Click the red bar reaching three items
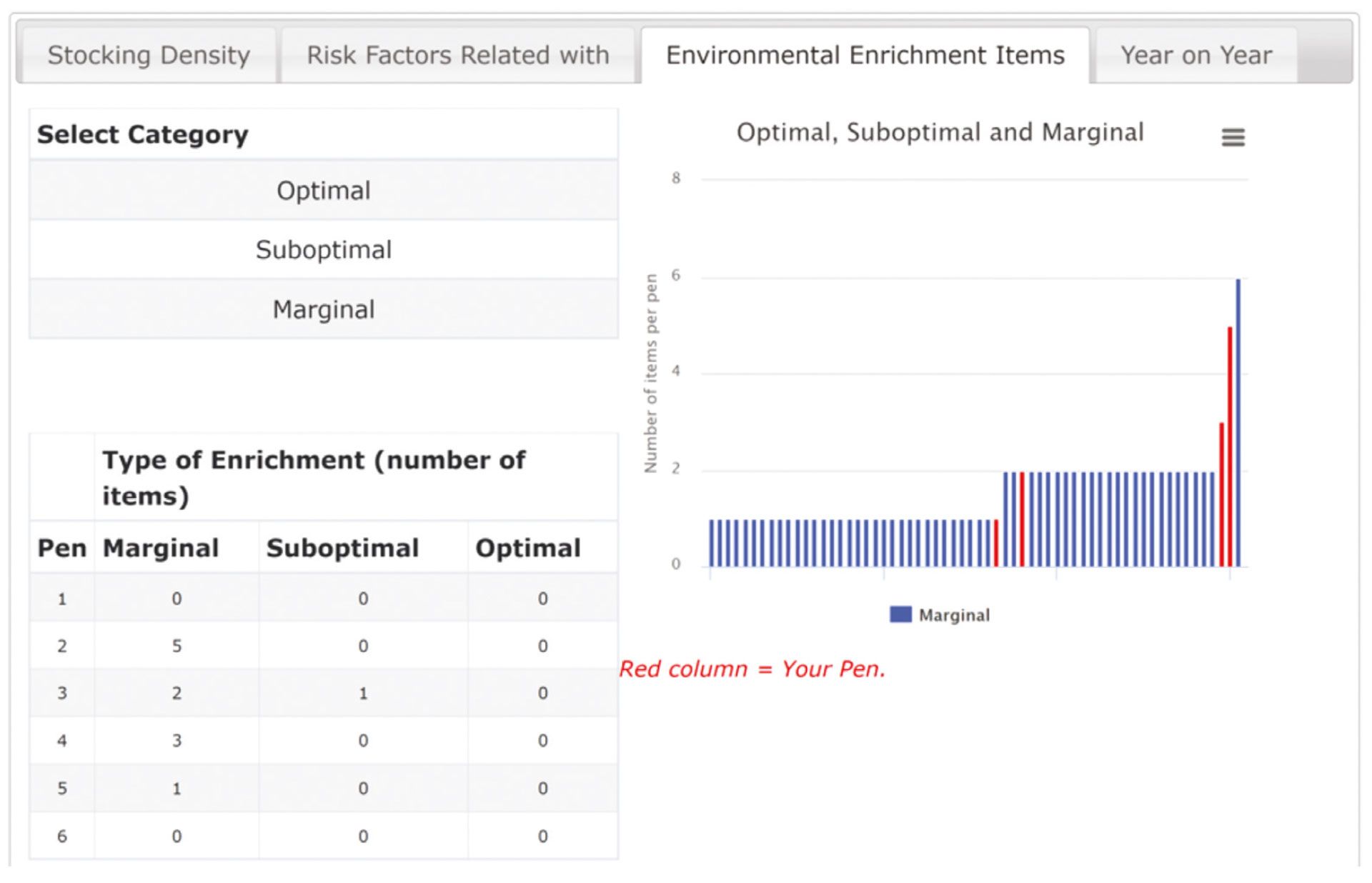Image resolution: width=1372 pixels, height=883 pixels. [1221, 495]
